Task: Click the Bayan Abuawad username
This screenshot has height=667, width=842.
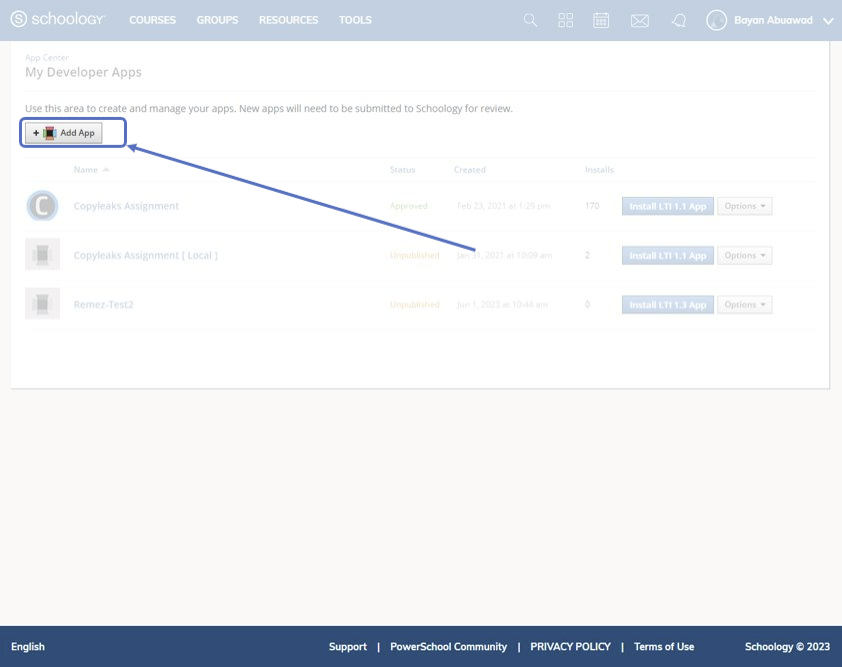Action: [773, 20]
